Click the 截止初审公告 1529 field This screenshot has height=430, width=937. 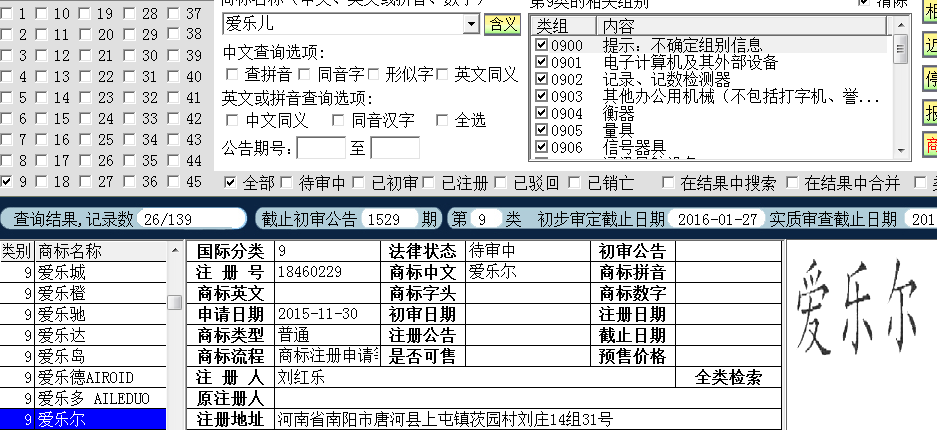(391, 219)
